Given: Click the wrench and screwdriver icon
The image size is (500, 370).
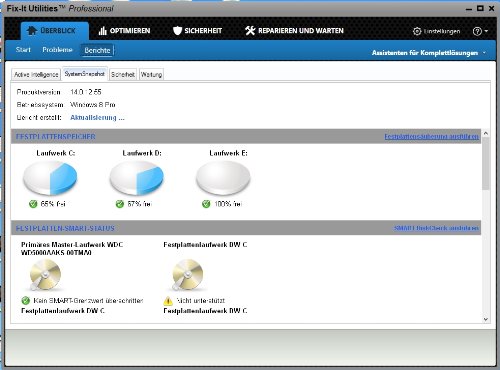Looking at the screenshot, I should pyautogui.click(x=250, y=31).
